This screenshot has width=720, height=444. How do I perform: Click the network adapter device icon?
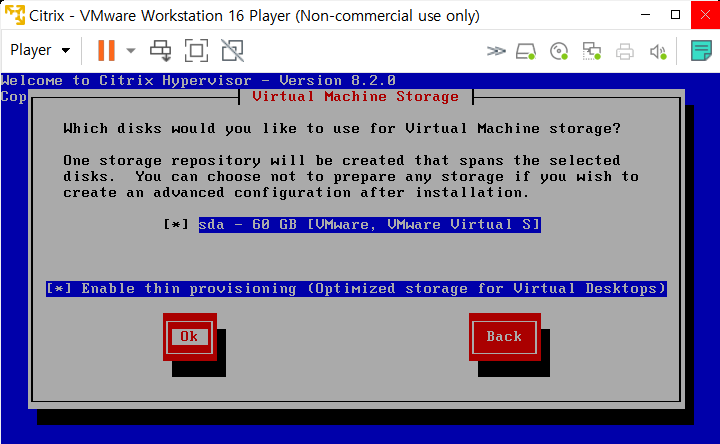pyautogui.click(x=591, y=51)
